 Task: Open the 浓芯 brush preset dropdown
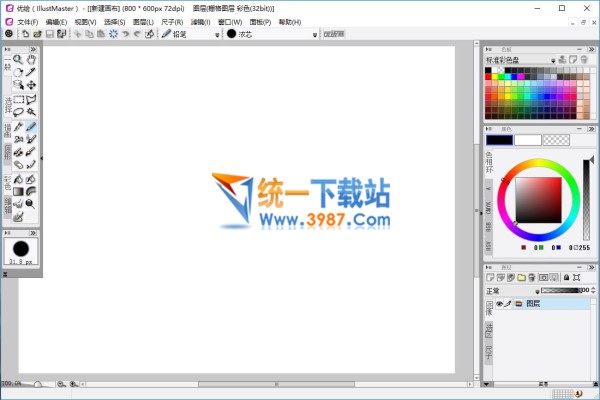click(x=315, y=35)
